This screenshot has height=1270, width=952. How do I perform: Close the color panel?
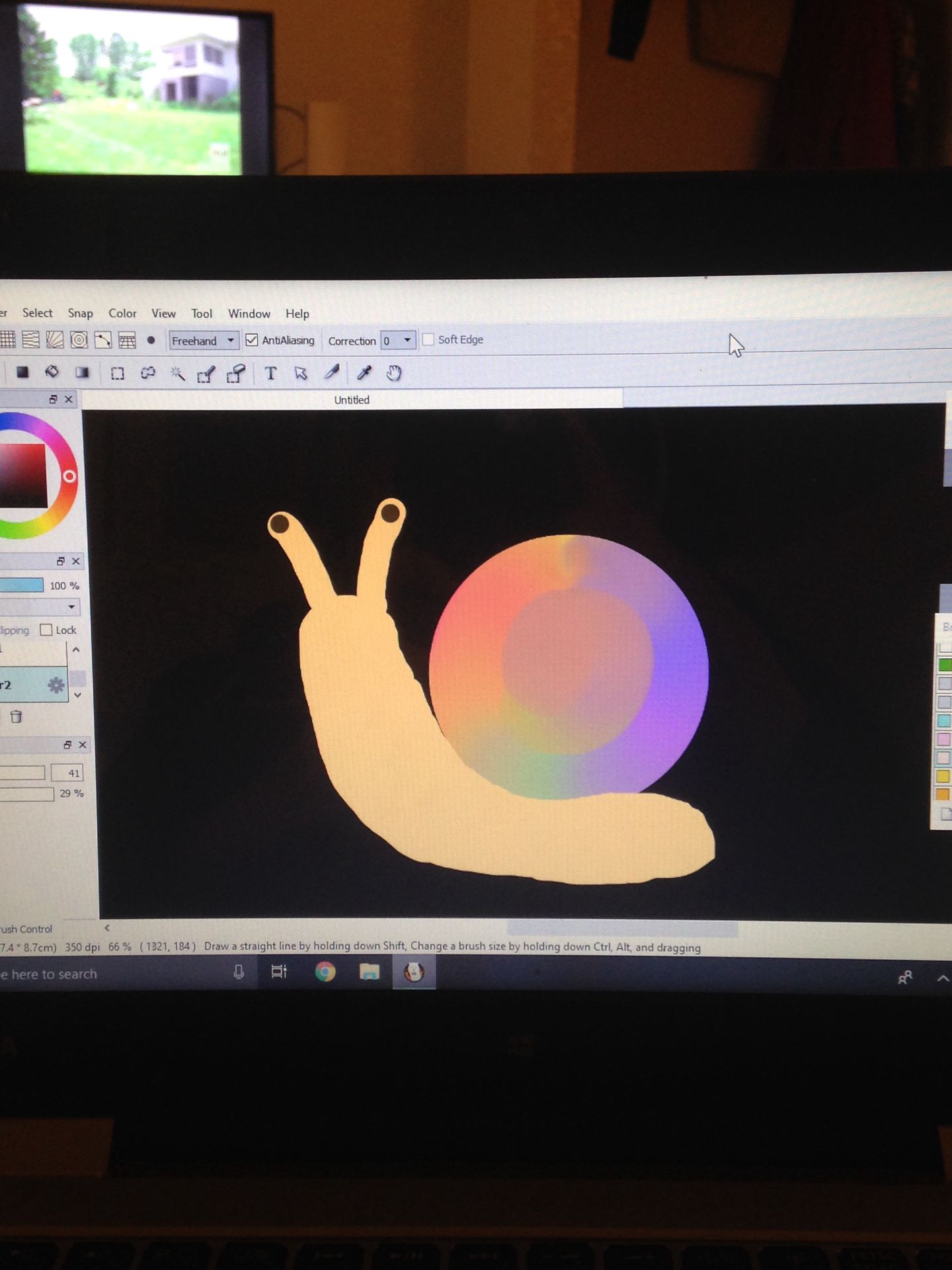[69, 399]
